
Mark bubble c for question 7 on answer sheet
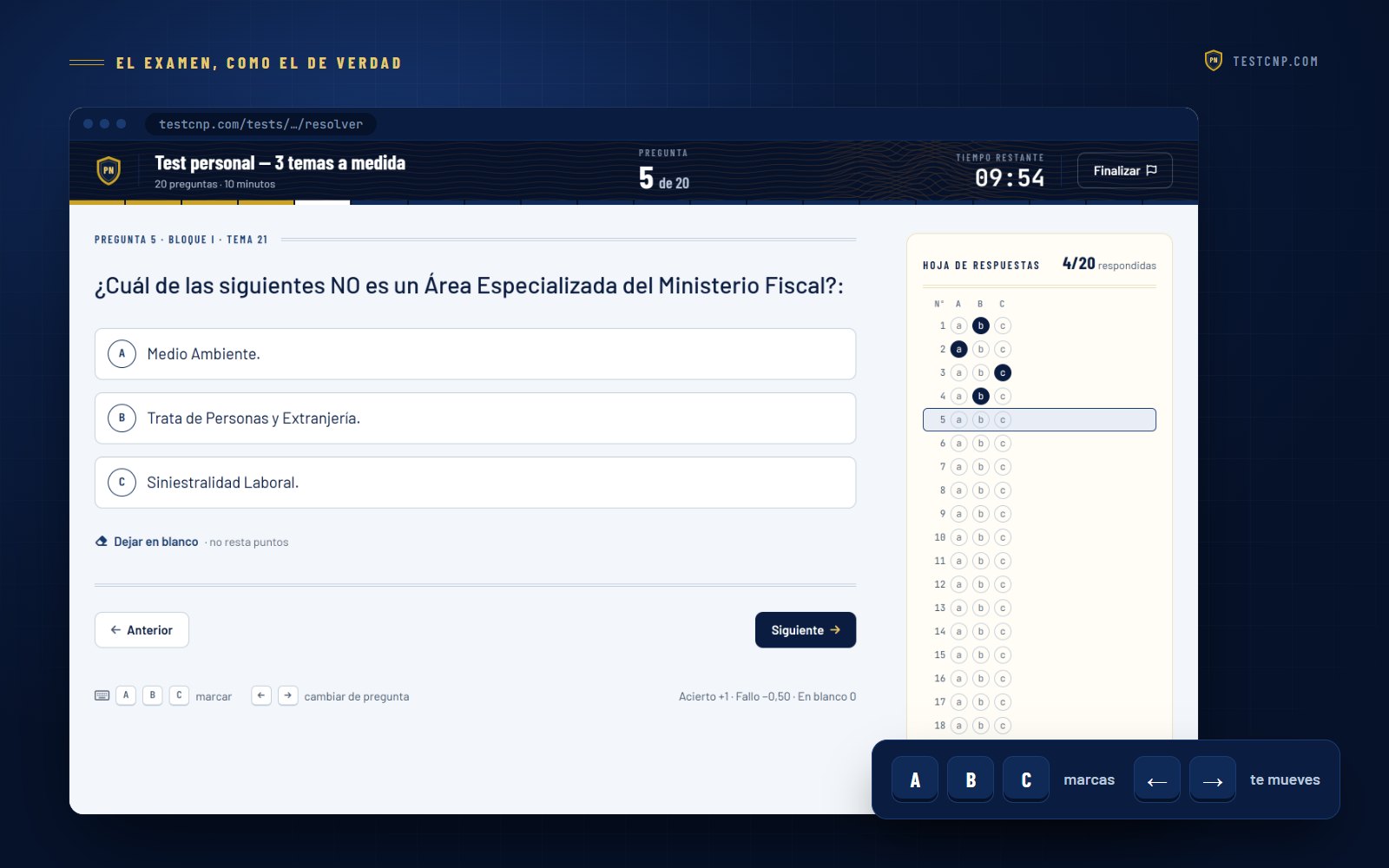tap(1003, 467)
